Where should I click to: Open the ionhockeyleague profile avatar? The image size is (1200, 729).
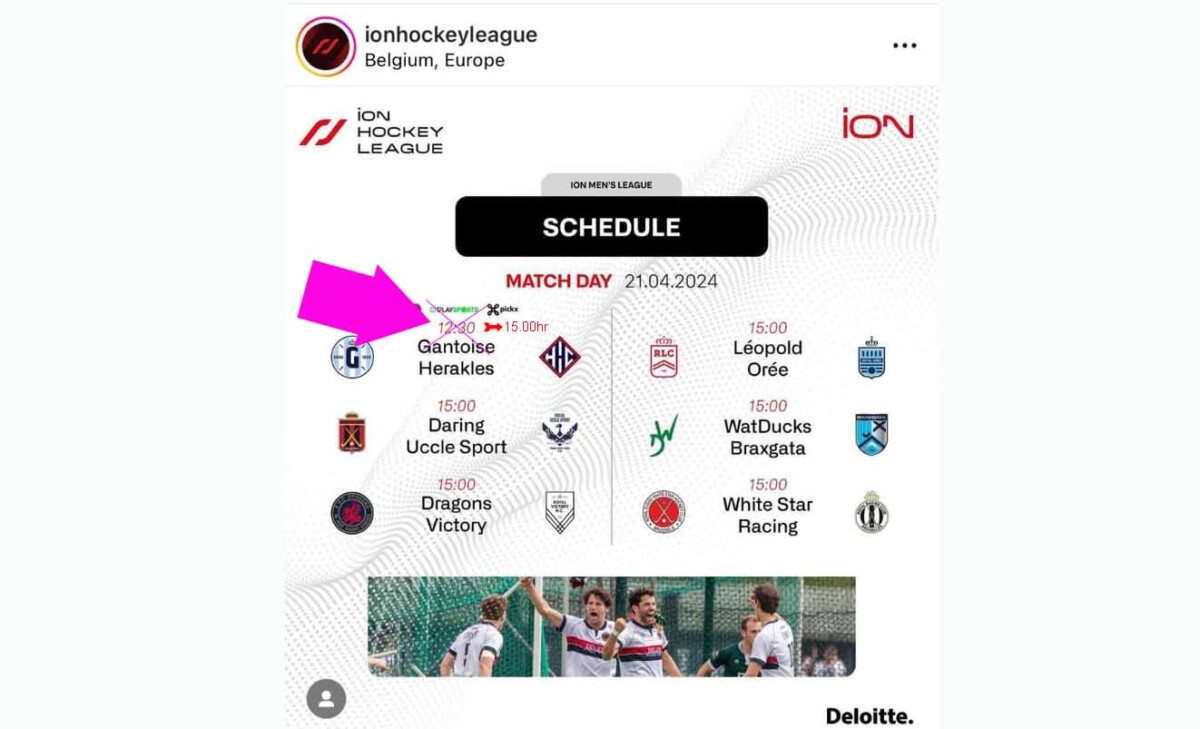(x=326, y=46)
